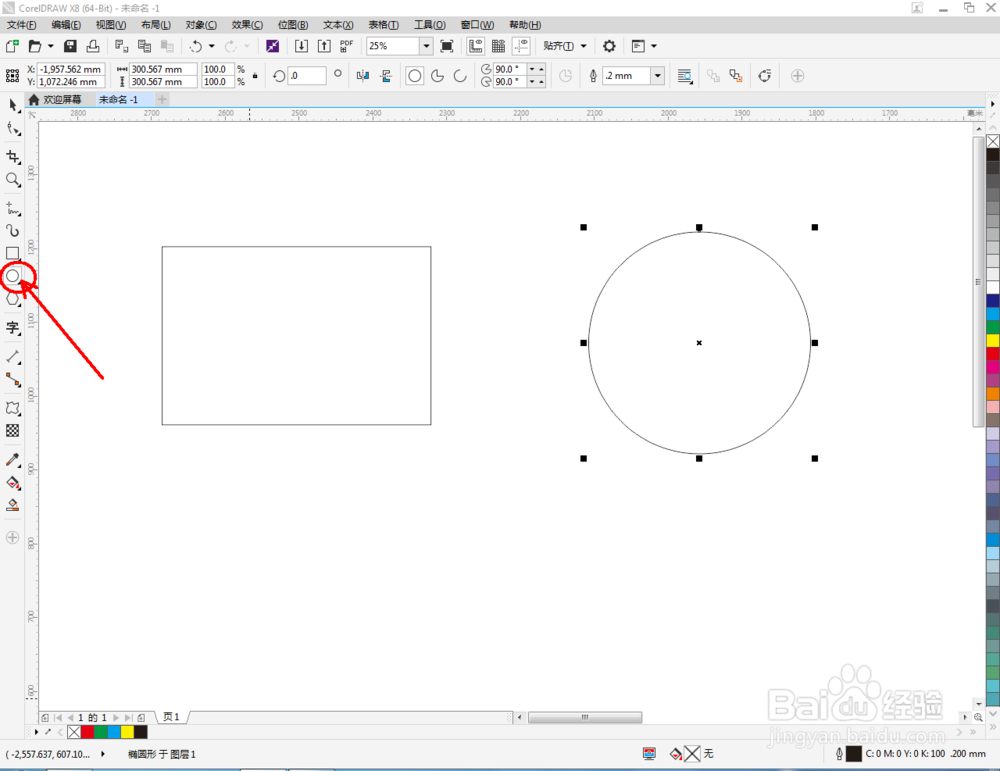This screenshot has height=771, width=1000.
Task: Click the rotation angle input field
Action: [x=307, y=76]
